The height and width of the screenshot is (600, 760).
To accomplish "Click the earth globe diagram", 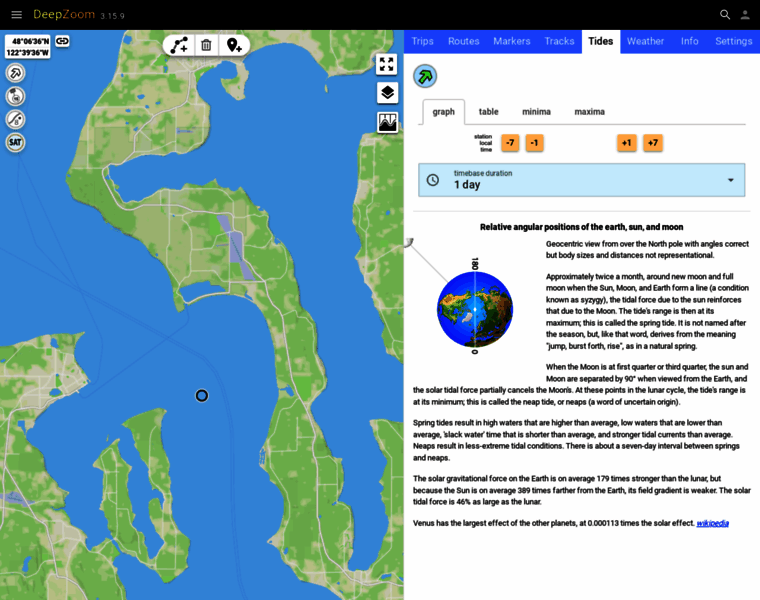I will point(475,309).
